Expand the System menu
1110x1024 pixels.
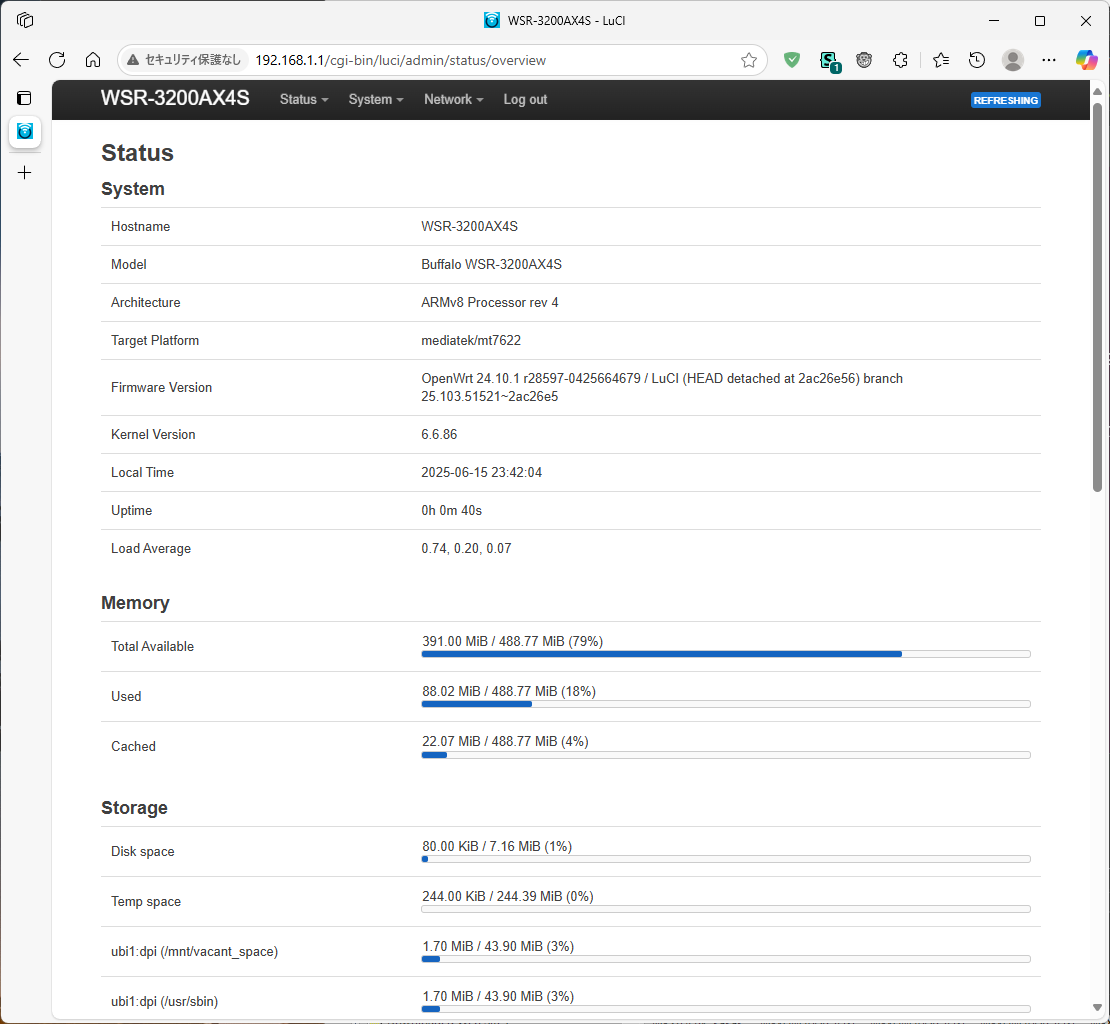[376, 100]
